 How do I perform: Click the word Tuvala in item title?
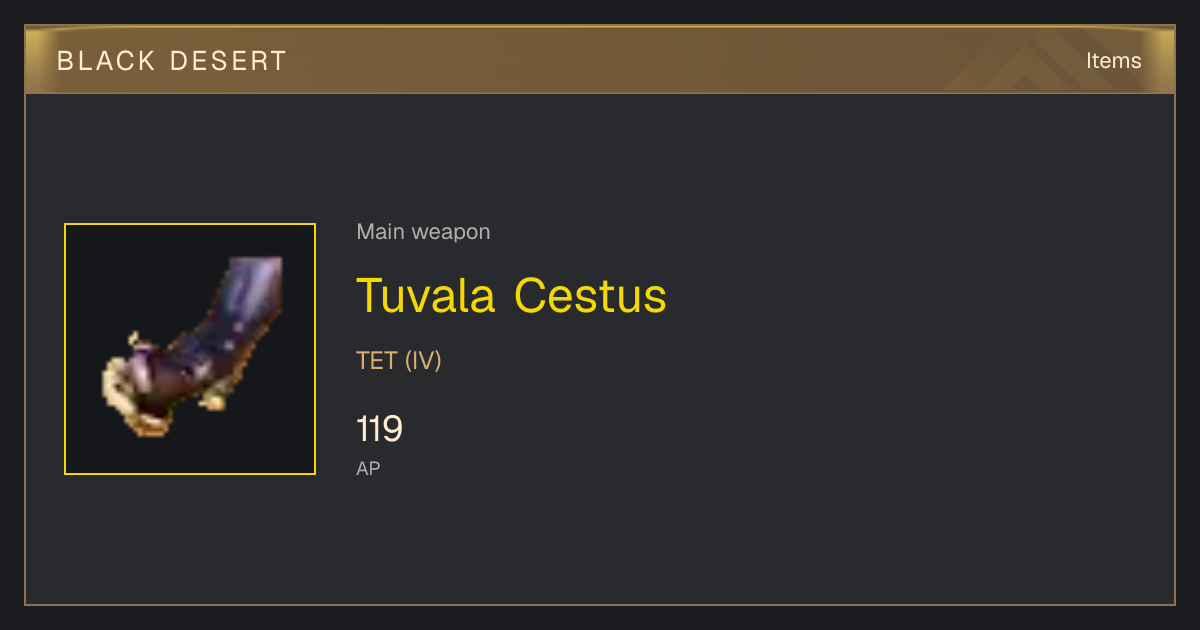click(x=427, y=295)
